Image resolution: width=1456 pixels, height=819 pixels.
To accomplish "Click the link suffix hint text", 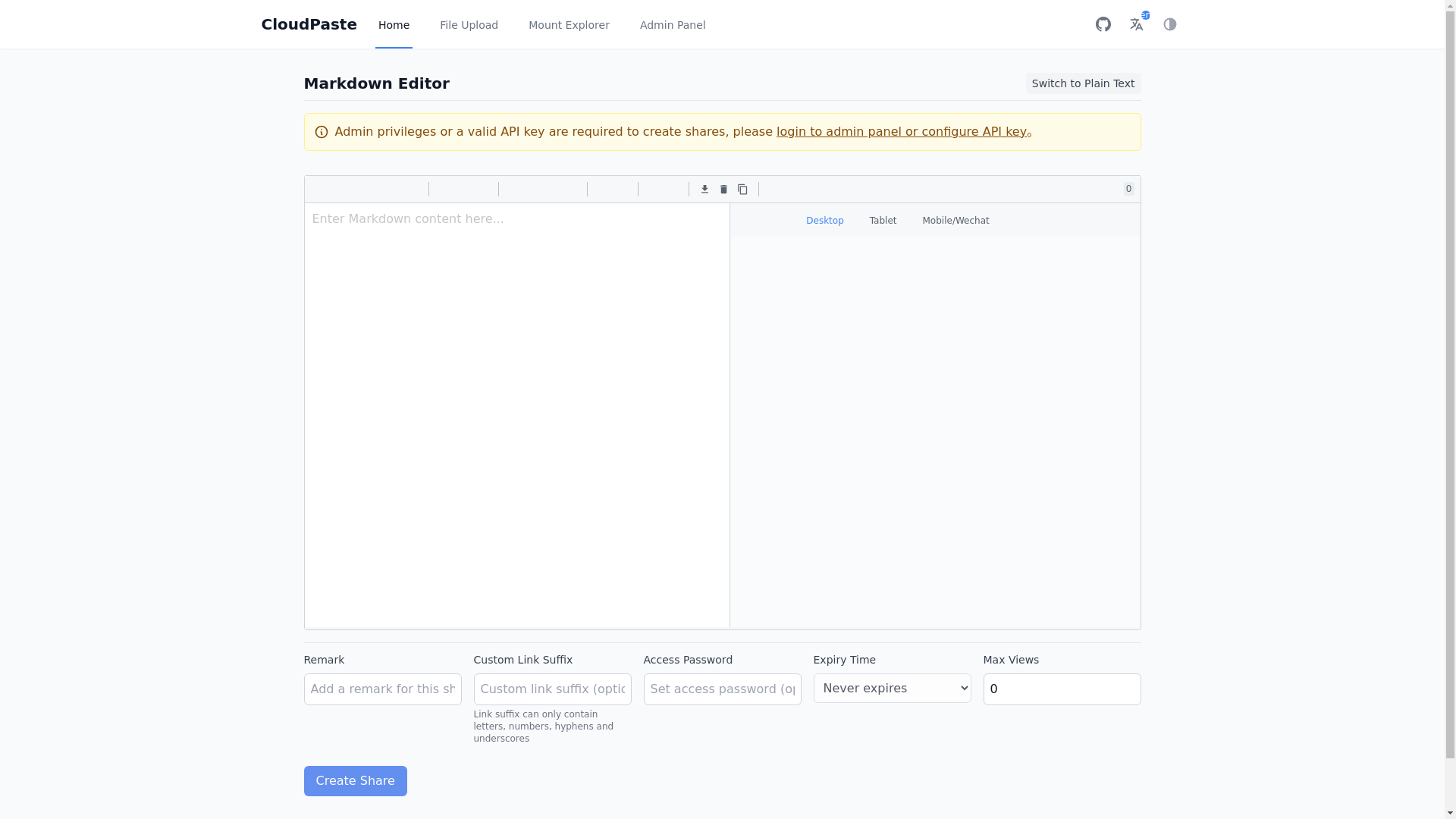I will click(544, 726).
